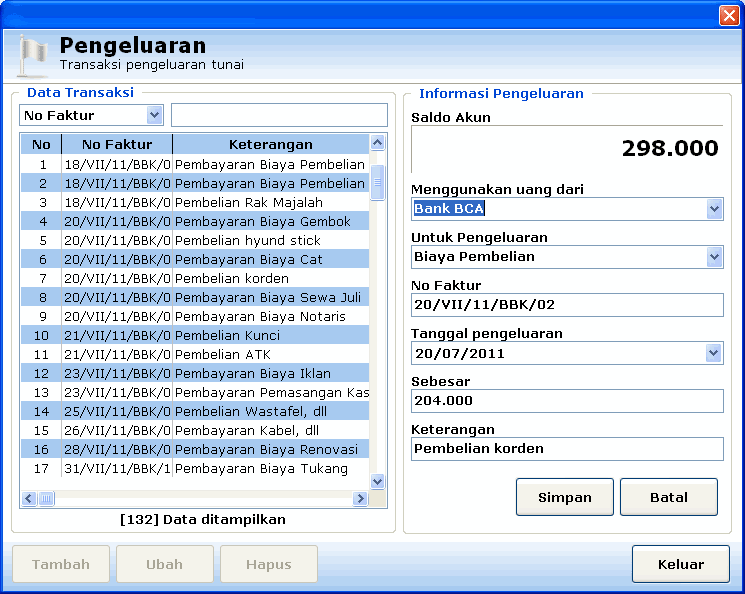The height and width of the screenshot is (594, 745).
Task: Select row Pembelian Kunci
Action: 195,335
